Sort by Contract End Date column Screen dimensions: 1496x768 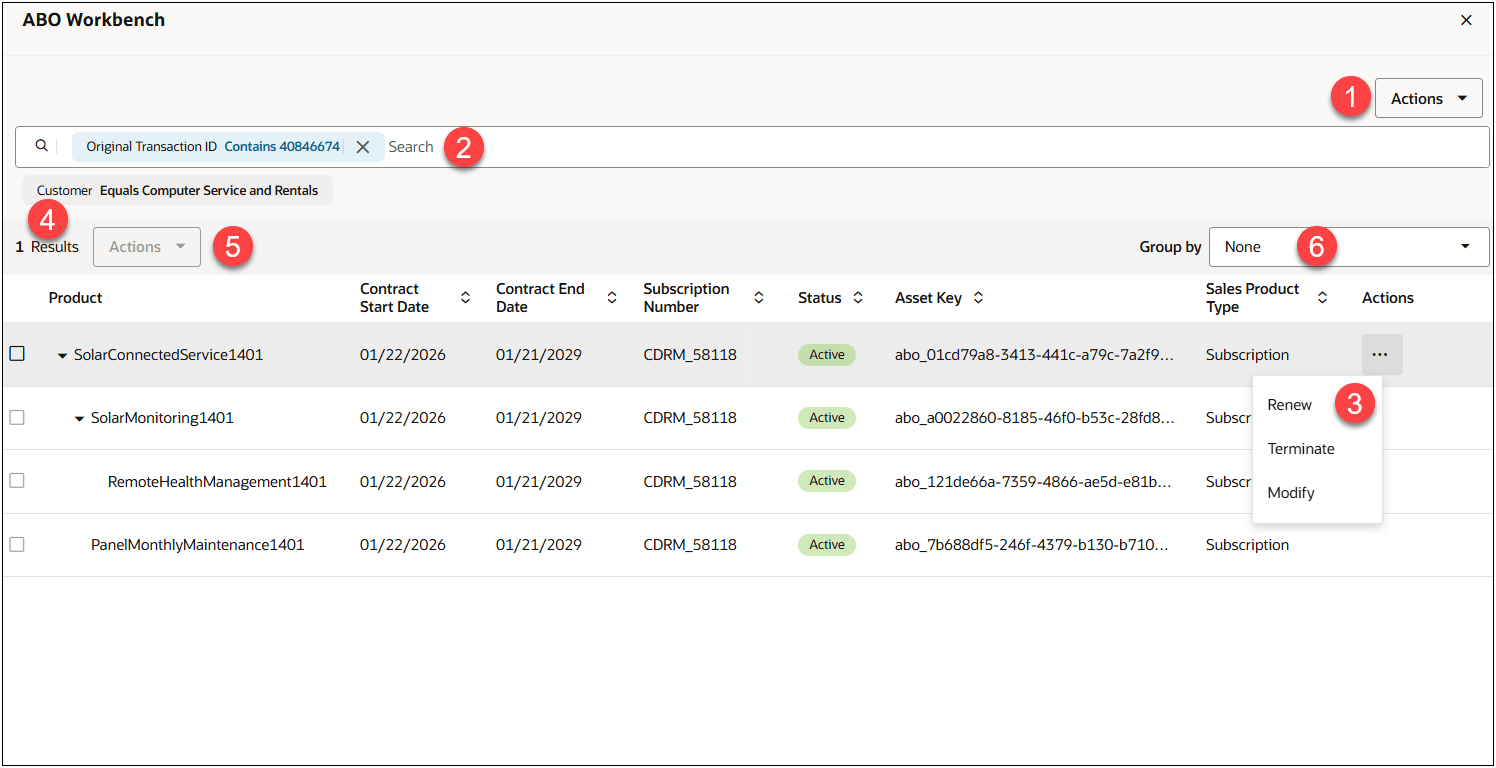pos(612,298)
